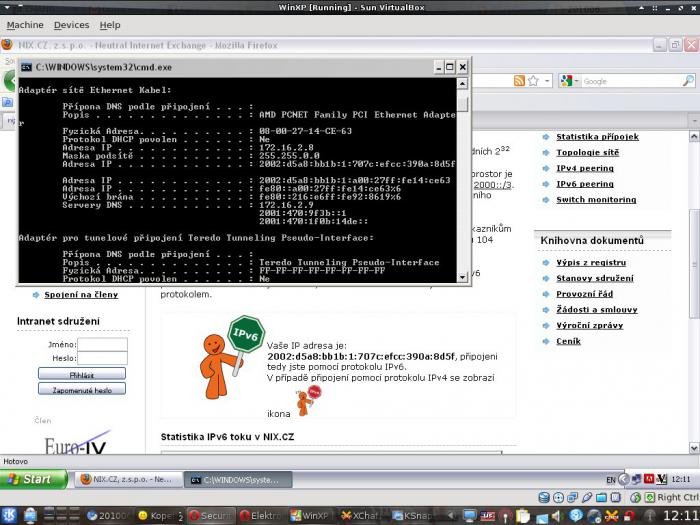Click the Jméno username input field
Viewport: 700px width, 525px height.
click(102, 344)
